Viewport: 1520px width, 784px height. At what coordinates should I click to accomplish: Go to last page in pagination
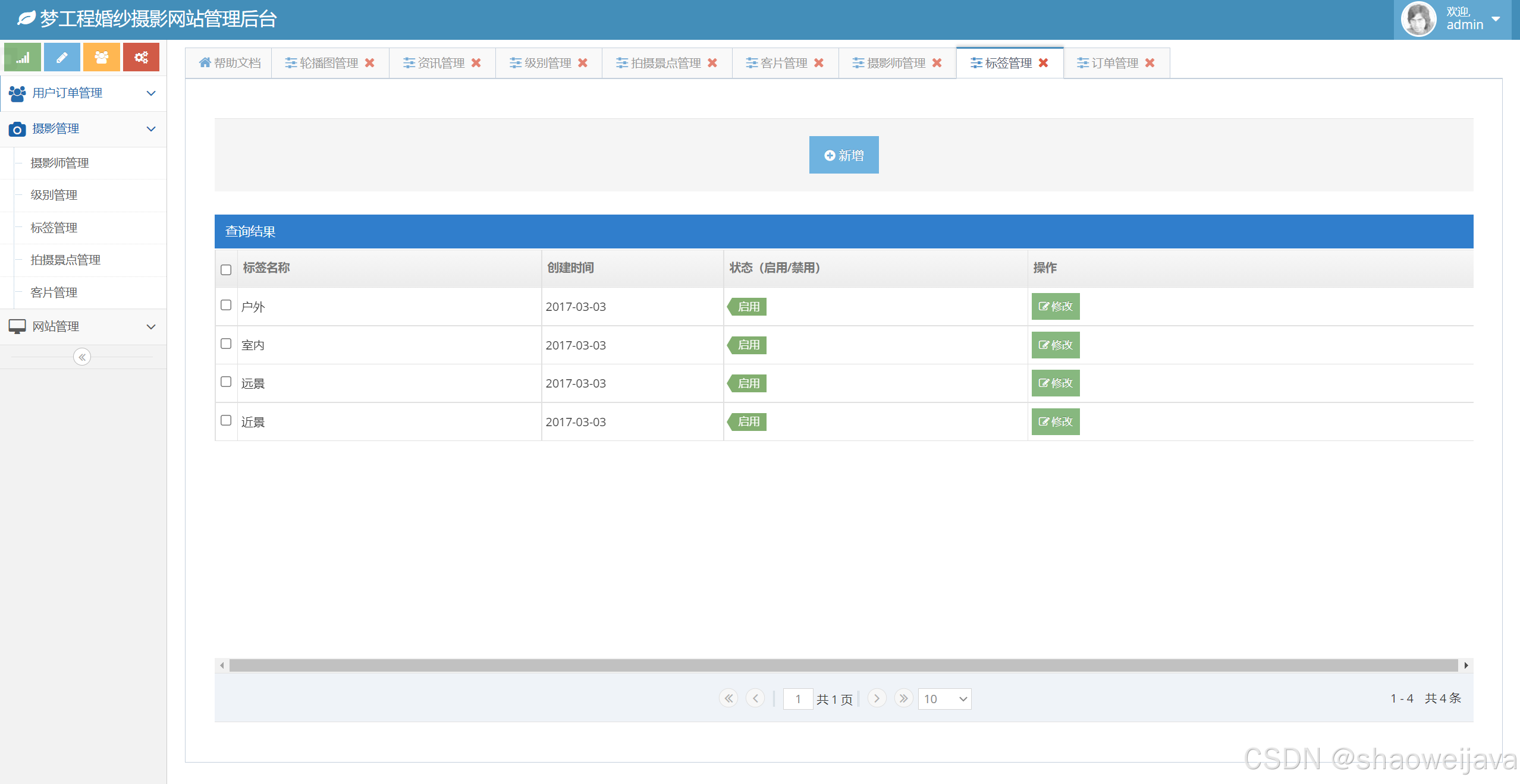click(x=903, y=698)
